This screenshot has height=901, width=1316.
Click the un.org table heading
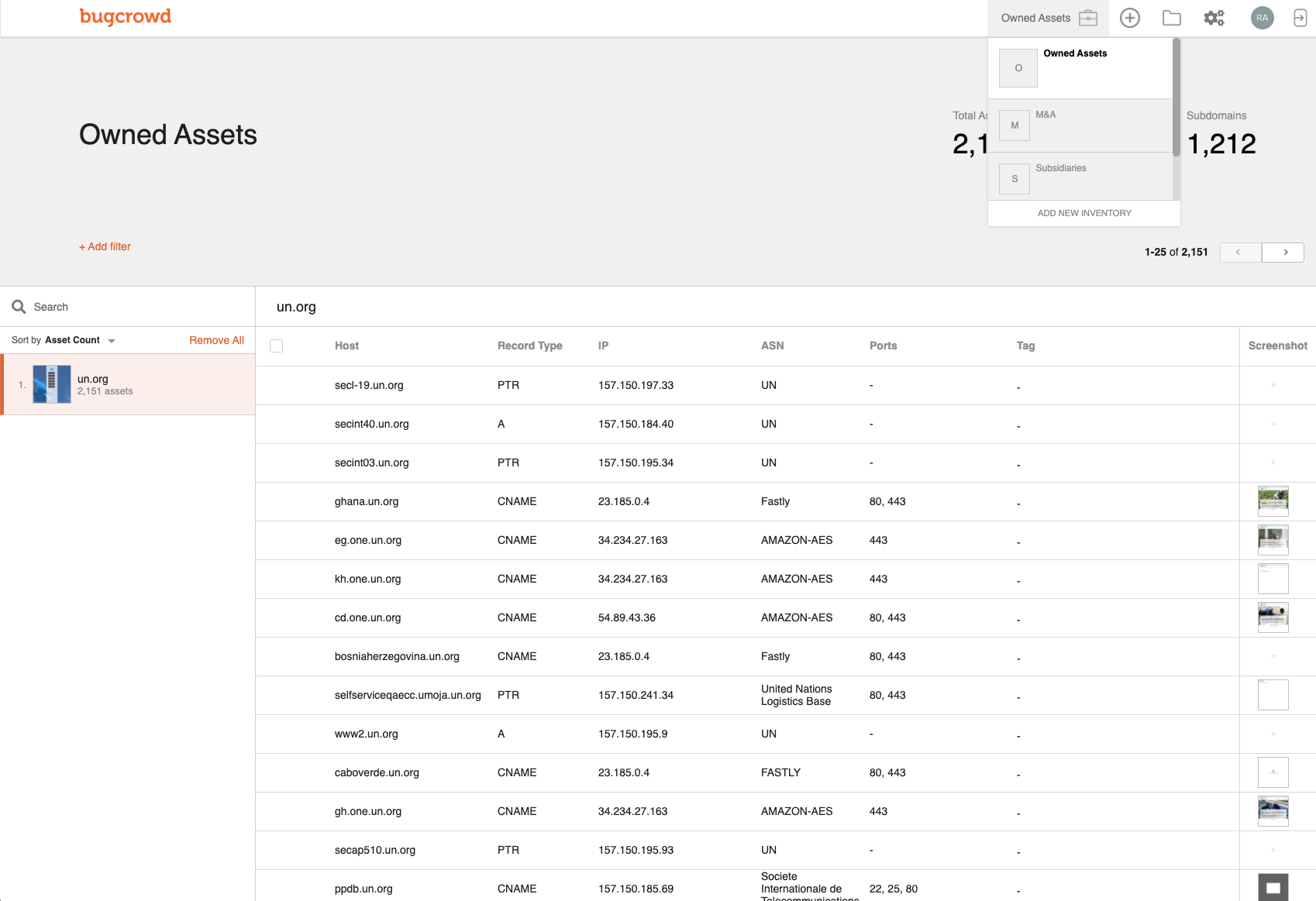296,307
